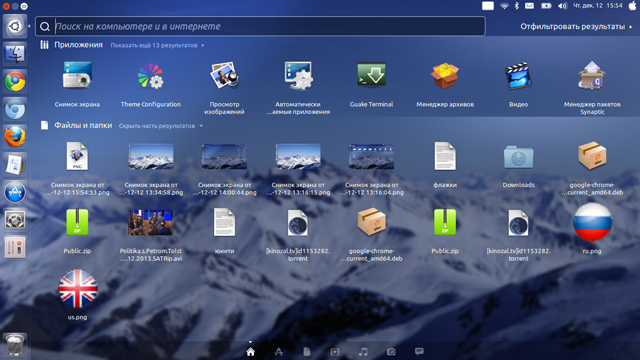Launch Guake Terminal

[371, 75]
